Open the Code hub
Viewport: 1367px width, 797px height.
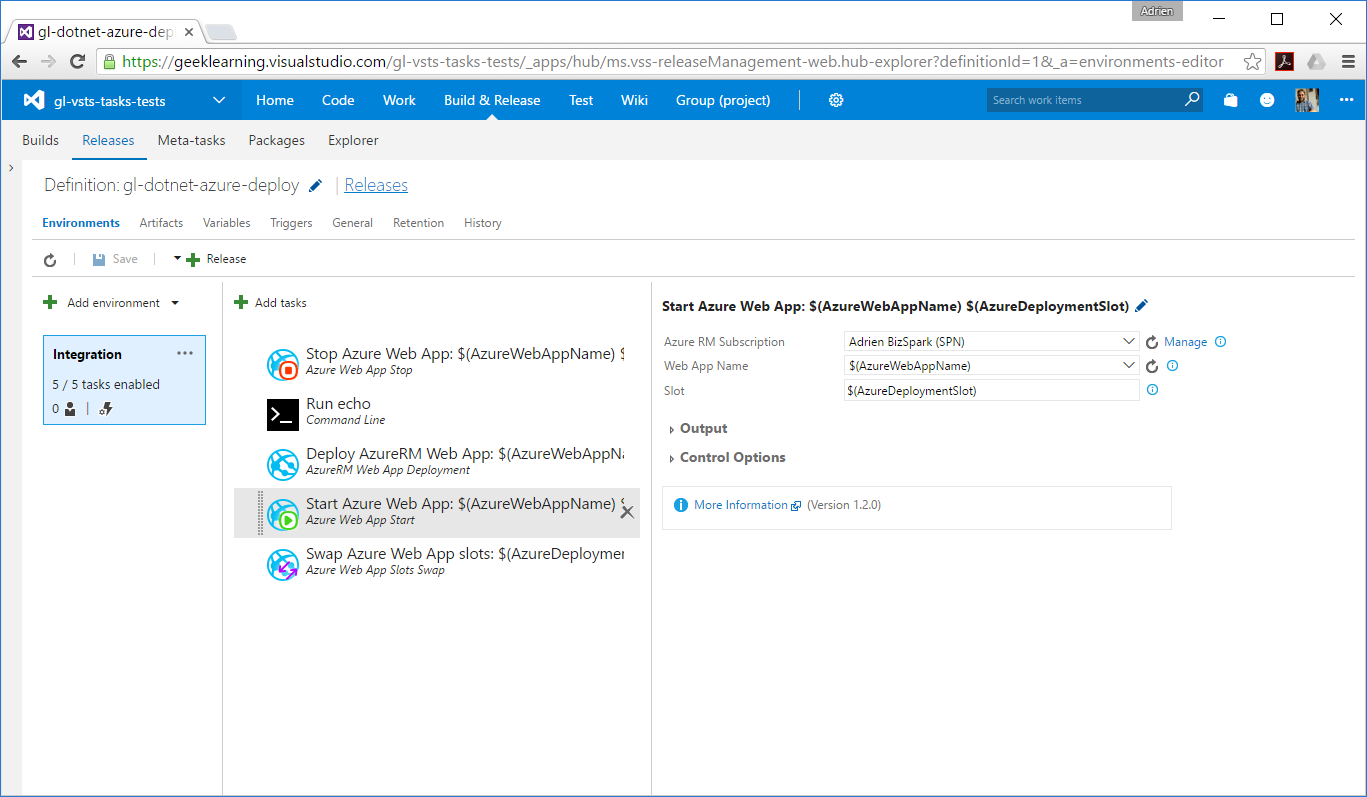(x=338, y=100)
